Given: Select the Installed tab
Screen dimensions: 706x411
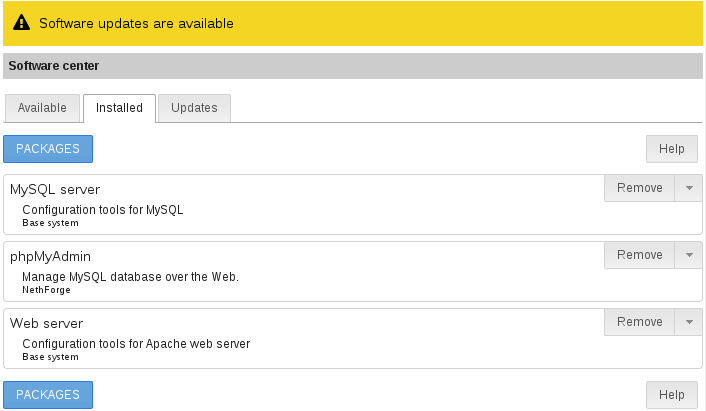Looking at the screenshot, I should click(x=119, y=108).
